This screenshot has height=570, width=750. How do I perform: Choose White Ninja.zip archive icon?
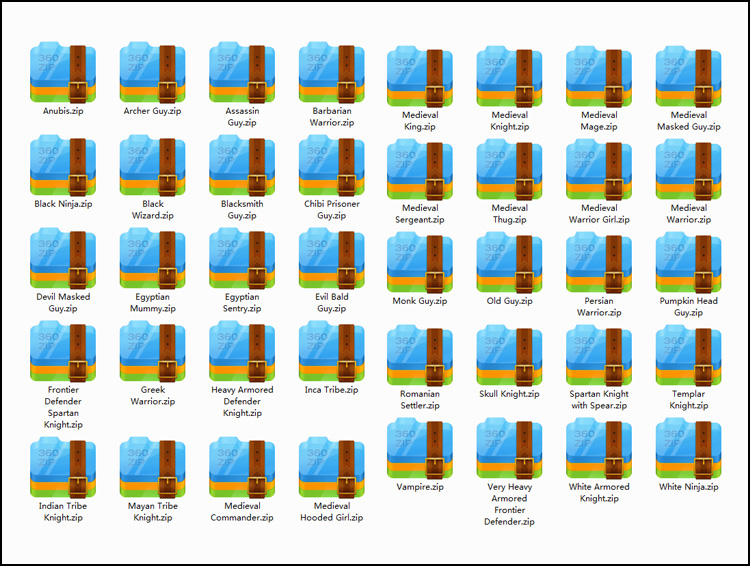[x=689, y=449]
